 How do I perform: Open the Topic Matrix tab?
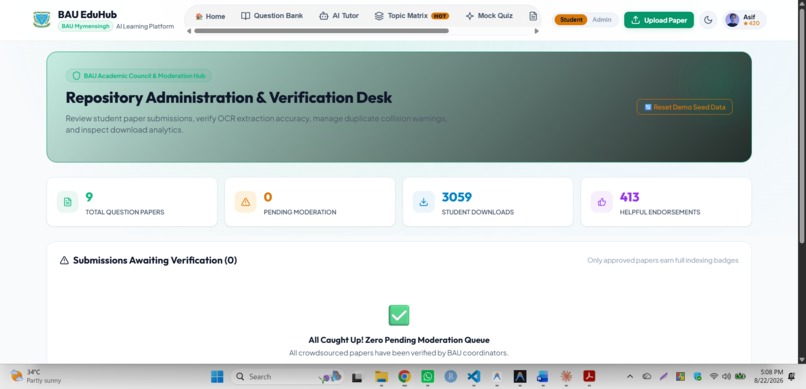(412, 16)
